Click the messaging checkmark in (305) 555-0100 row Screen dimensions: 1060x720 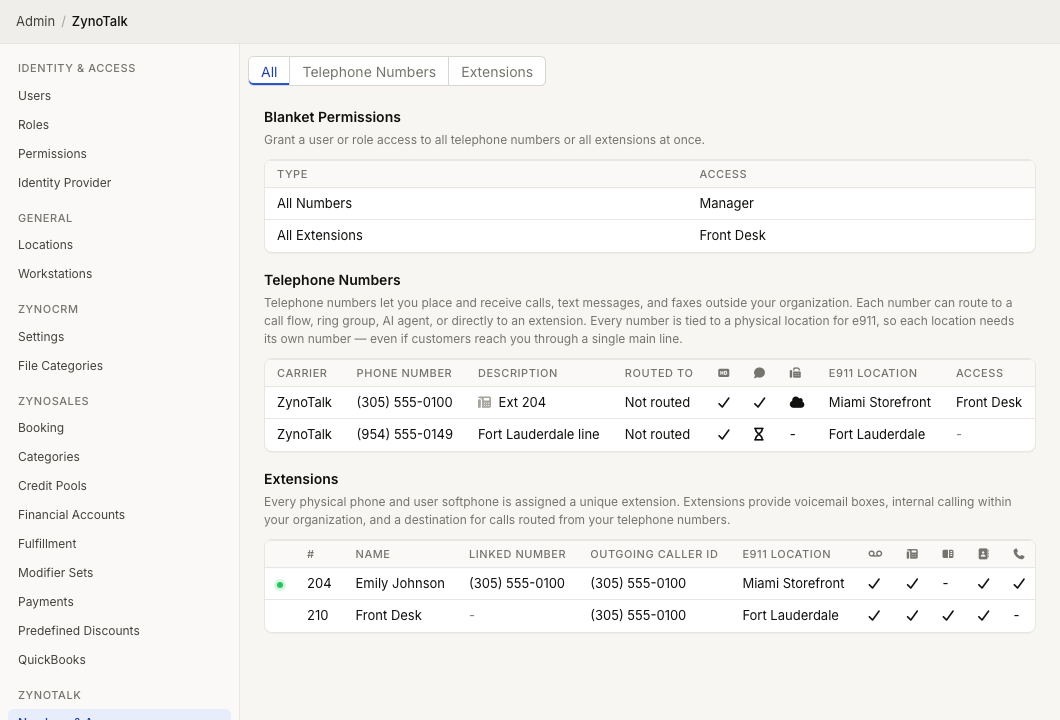759,403
